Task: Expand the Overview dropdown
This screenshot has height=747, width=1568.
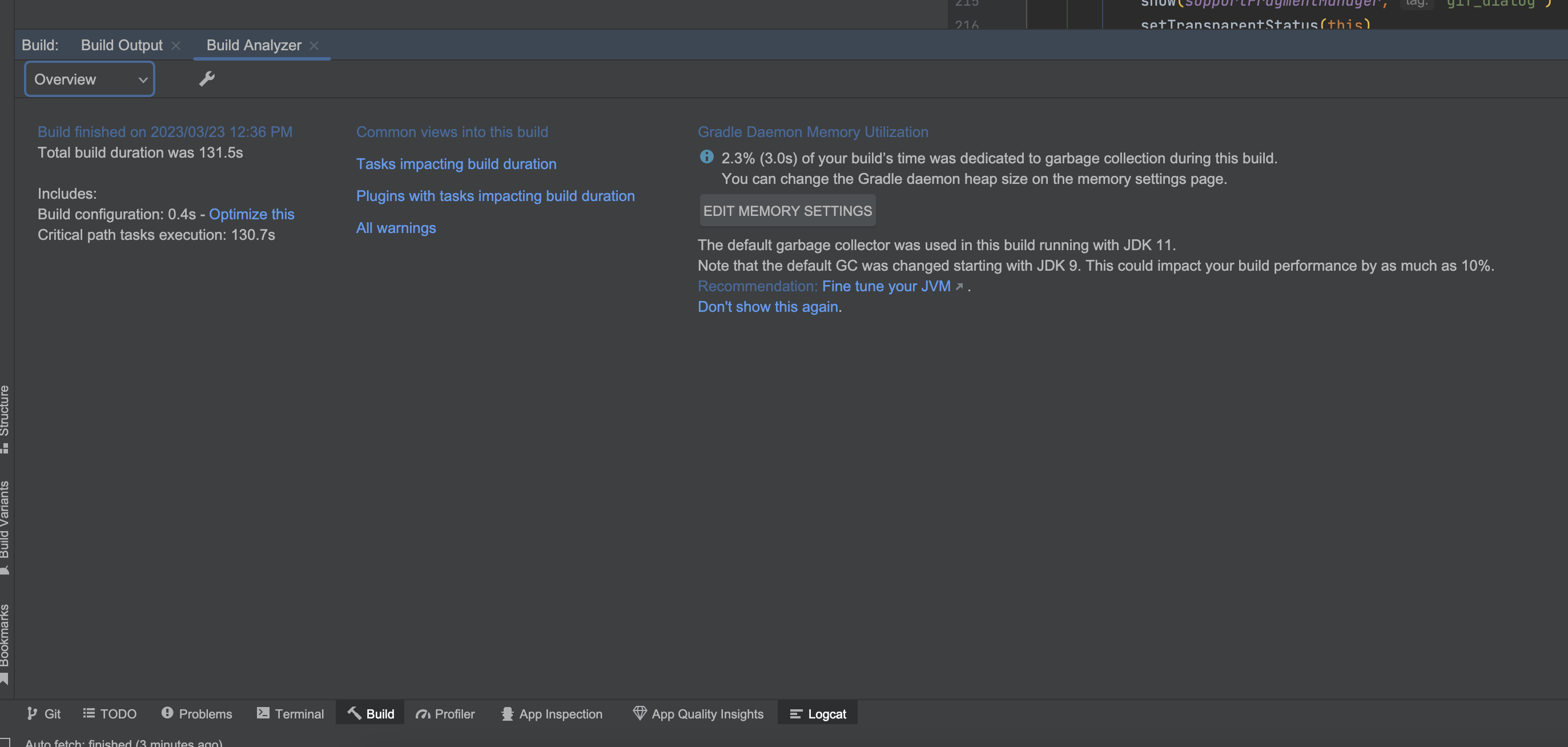Action: 90,79
